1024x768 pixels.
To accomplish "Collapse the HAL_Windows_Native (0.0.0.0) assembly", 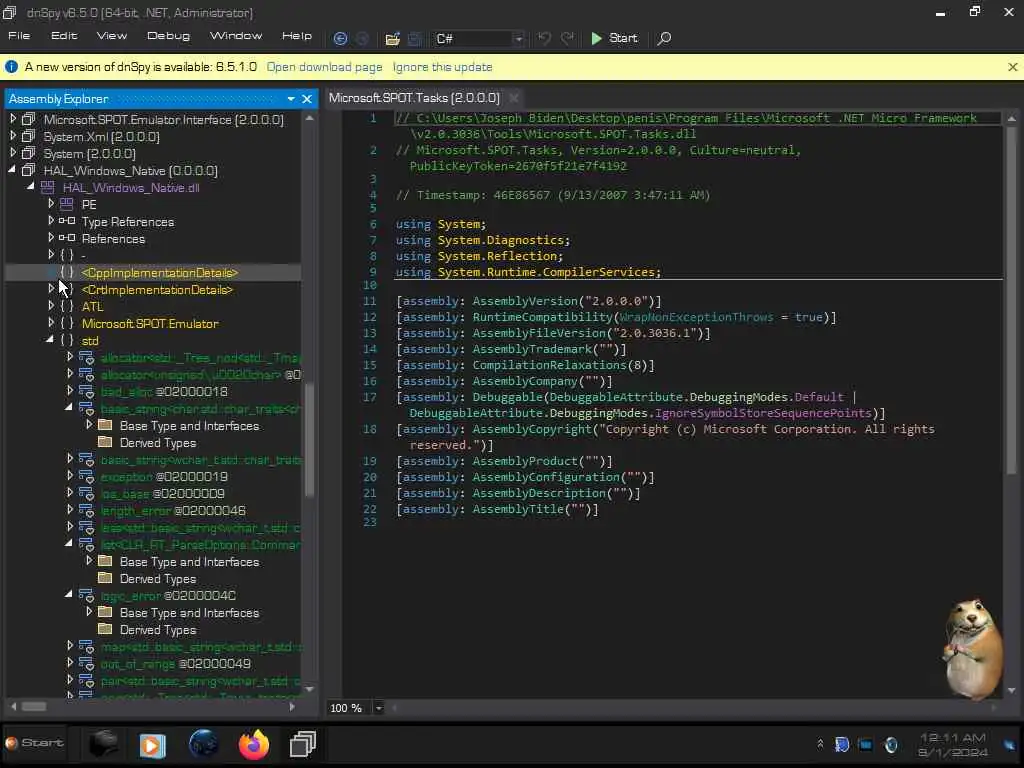I will click(x=12, y=170).
